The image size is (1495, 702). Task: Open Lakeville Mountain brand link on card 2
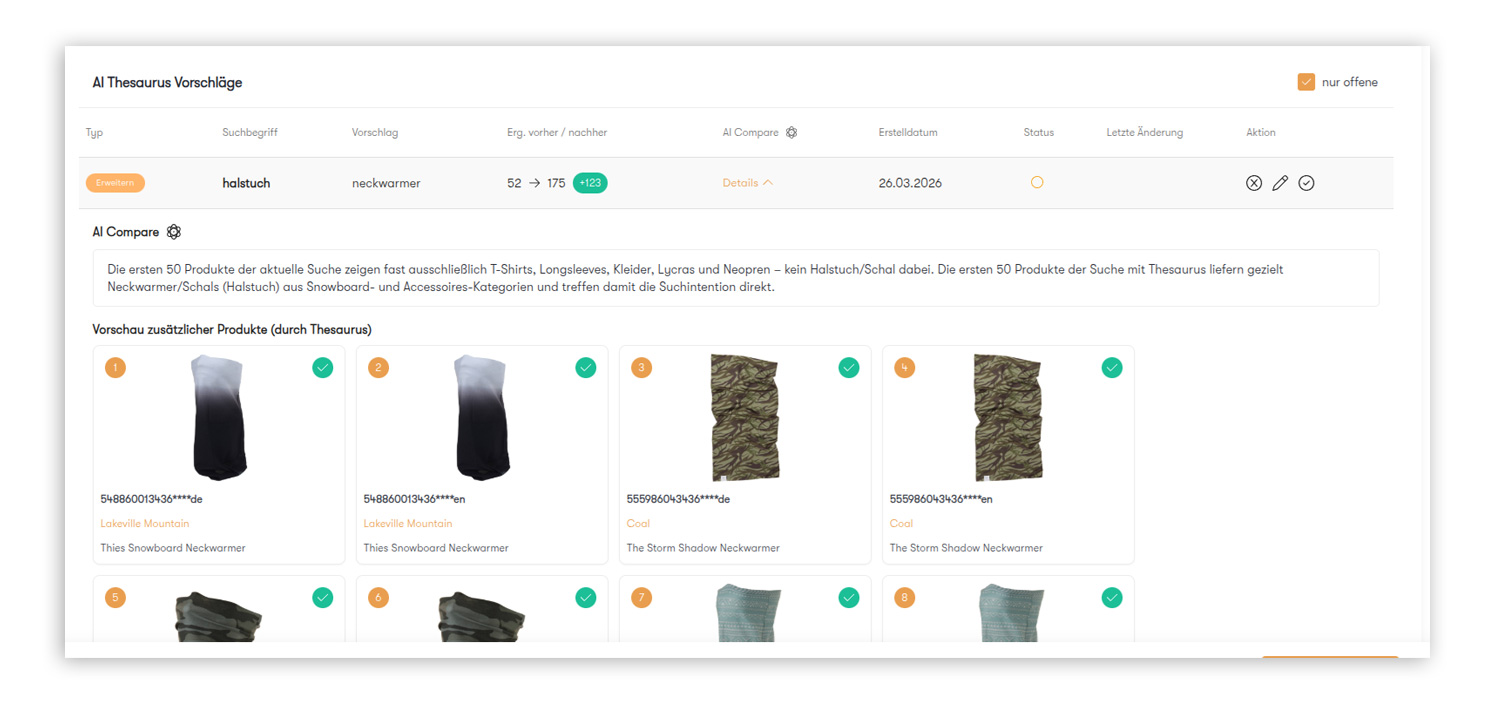[408, 523]
